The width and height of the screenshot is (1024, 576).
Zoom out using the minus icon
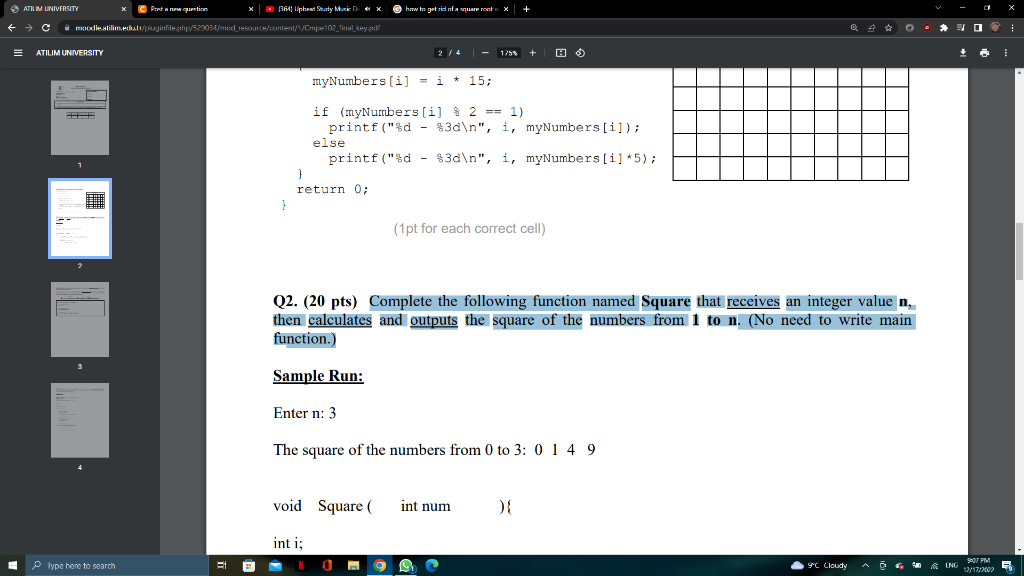486,53
